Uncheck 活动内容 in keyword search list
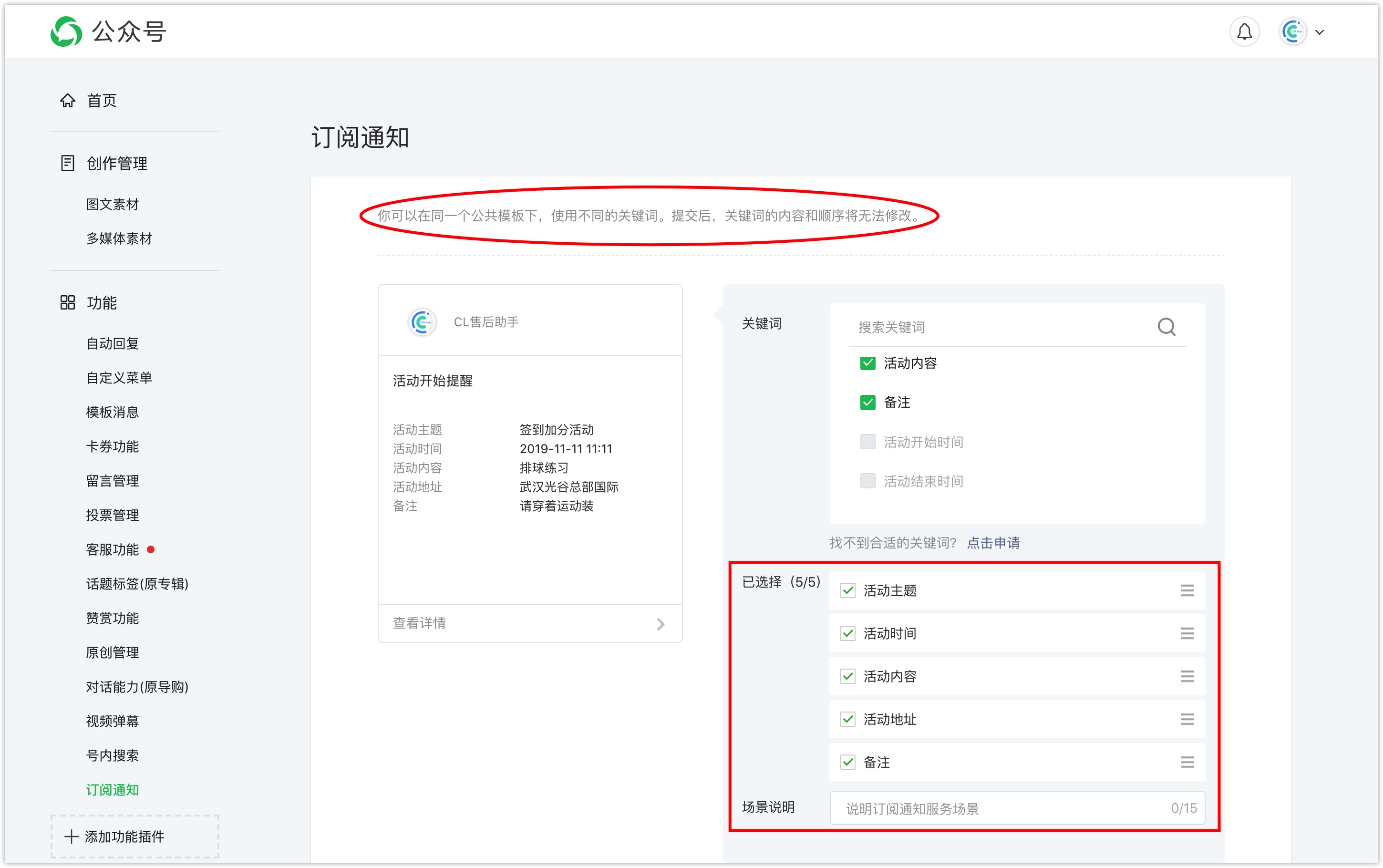Viewport: 1383px width, 868px height. (867, 363)
